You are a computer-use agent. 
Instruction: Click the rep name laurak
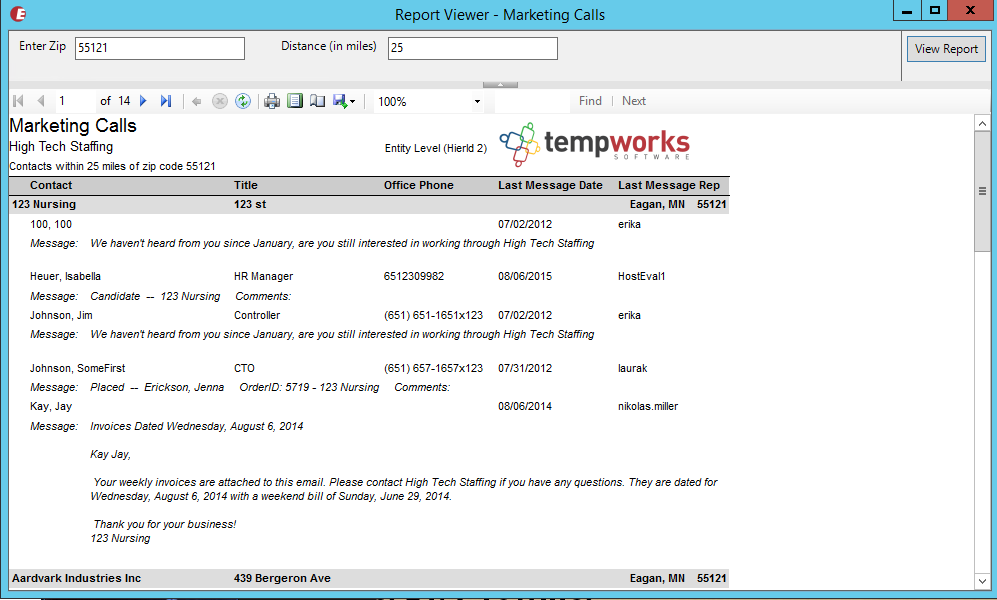[633, 368]
